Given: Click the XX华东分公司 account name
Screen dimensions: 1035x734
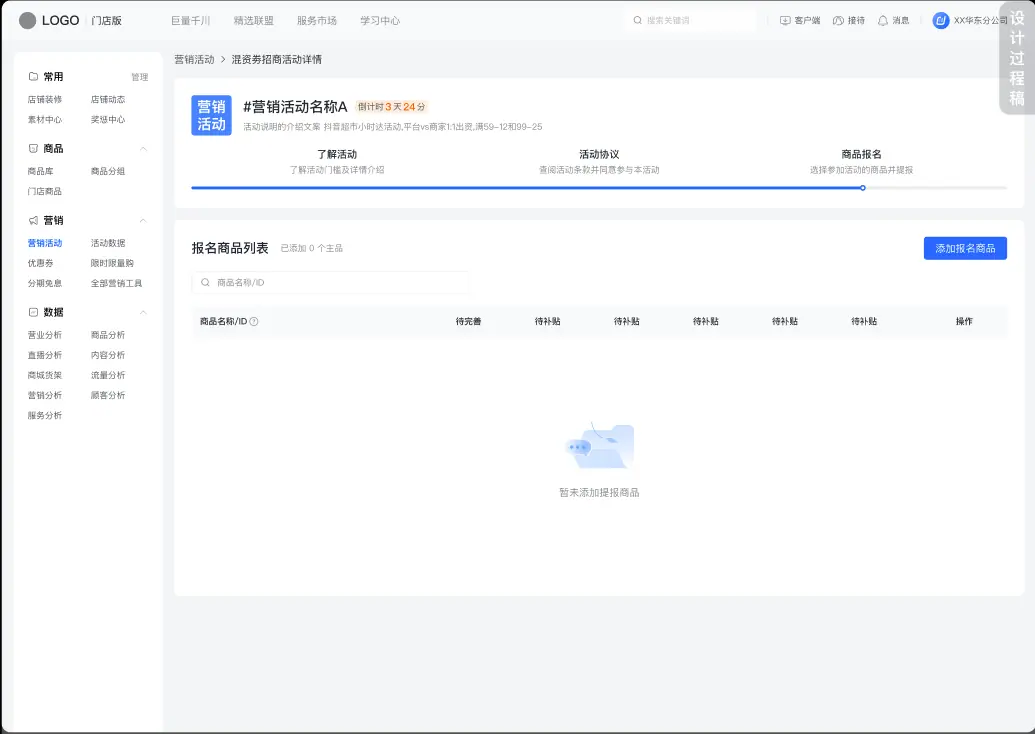Looking at the screenshot, I should (x=981, y=20).
